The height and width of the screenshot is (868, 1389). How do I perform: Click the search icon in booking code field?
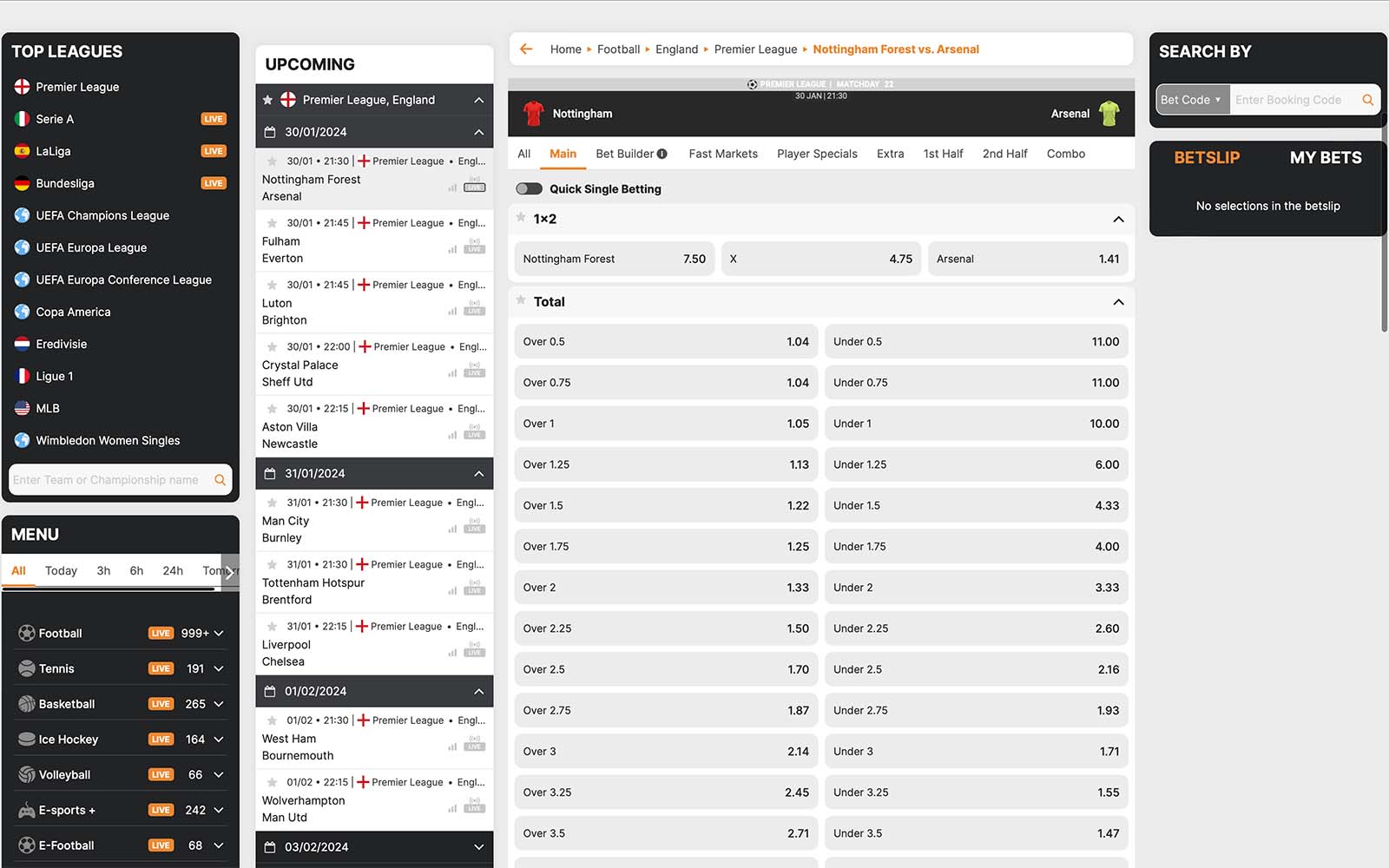(1367, 100)
